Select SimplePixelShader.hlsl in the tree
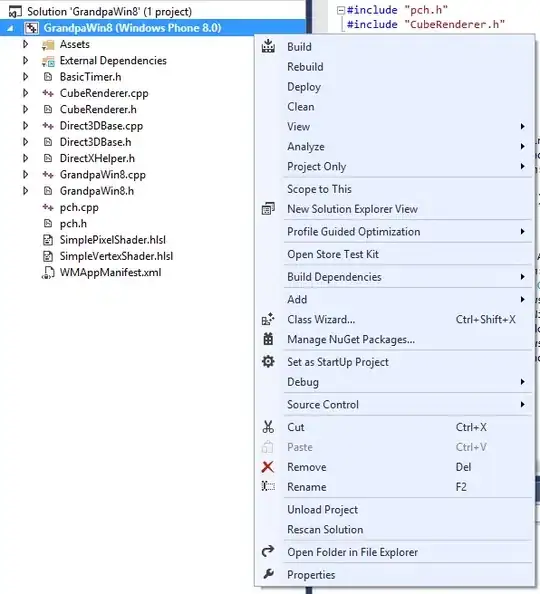 pos(112,240)
